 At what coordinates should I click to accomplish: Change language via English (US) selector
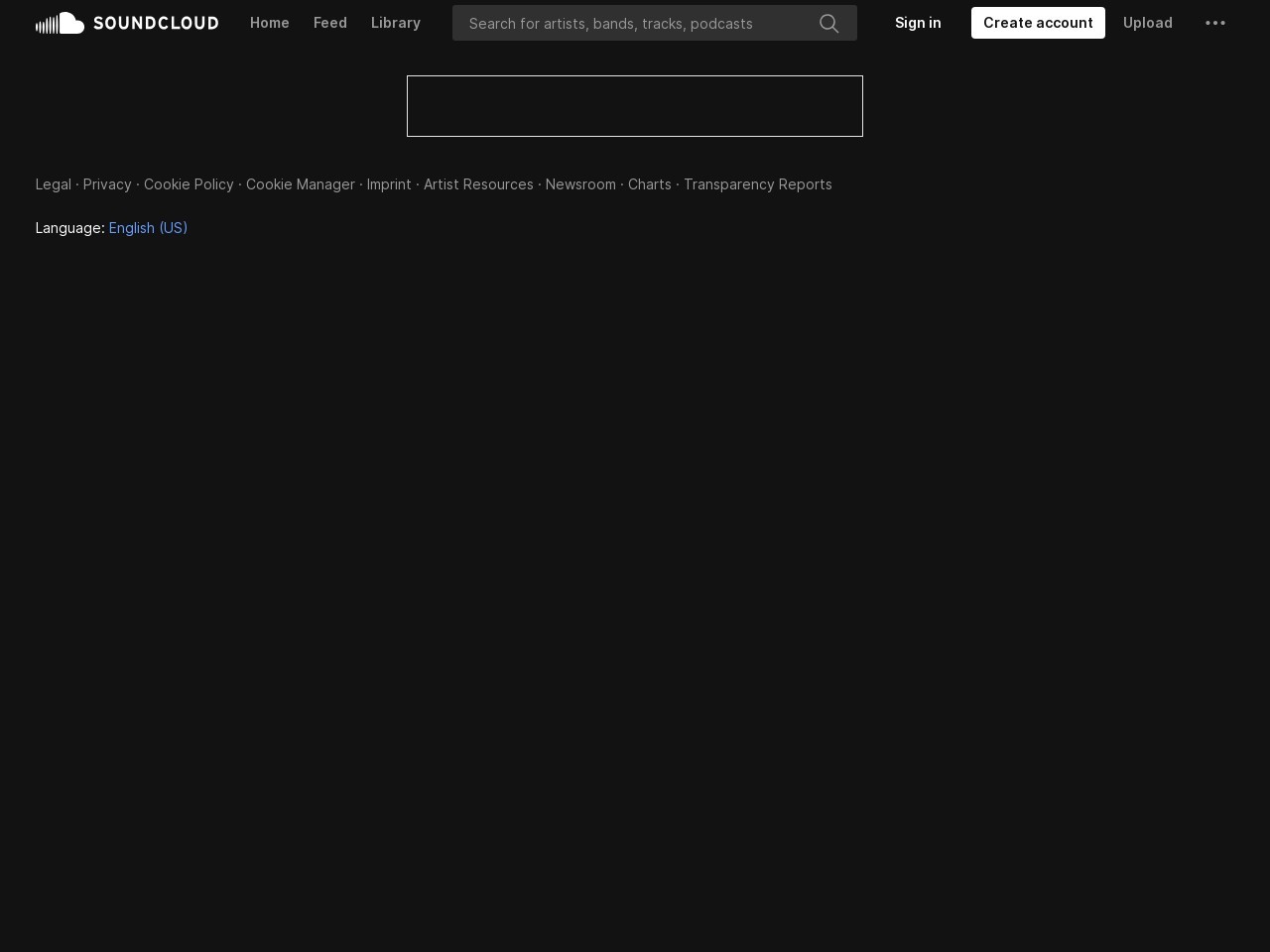148,228
